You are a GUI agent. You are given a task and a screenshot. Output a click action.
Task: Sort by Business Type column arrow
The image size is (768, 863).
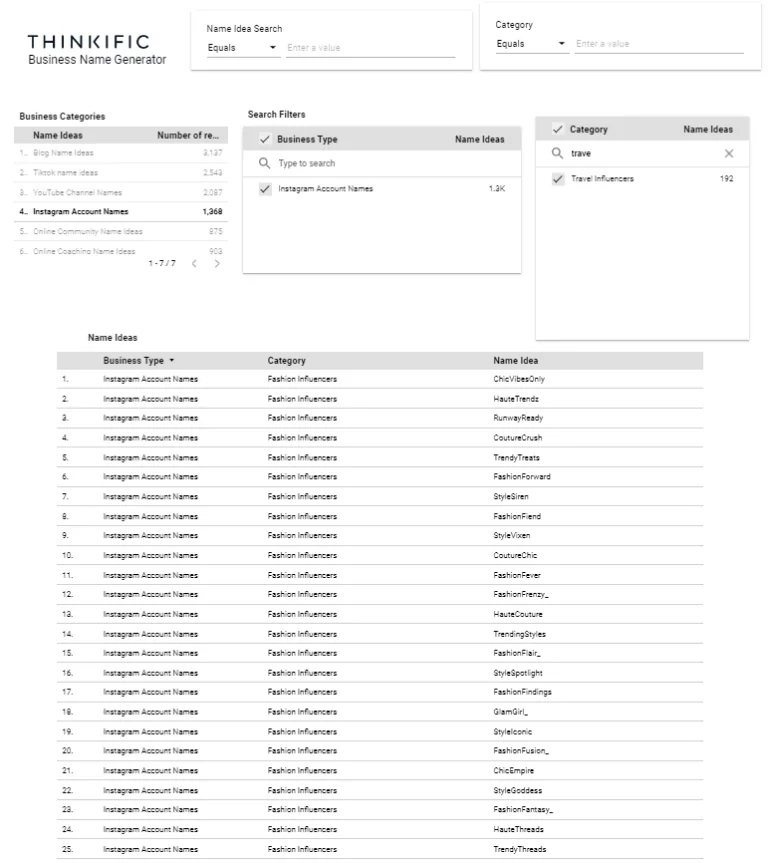[172, 361]
